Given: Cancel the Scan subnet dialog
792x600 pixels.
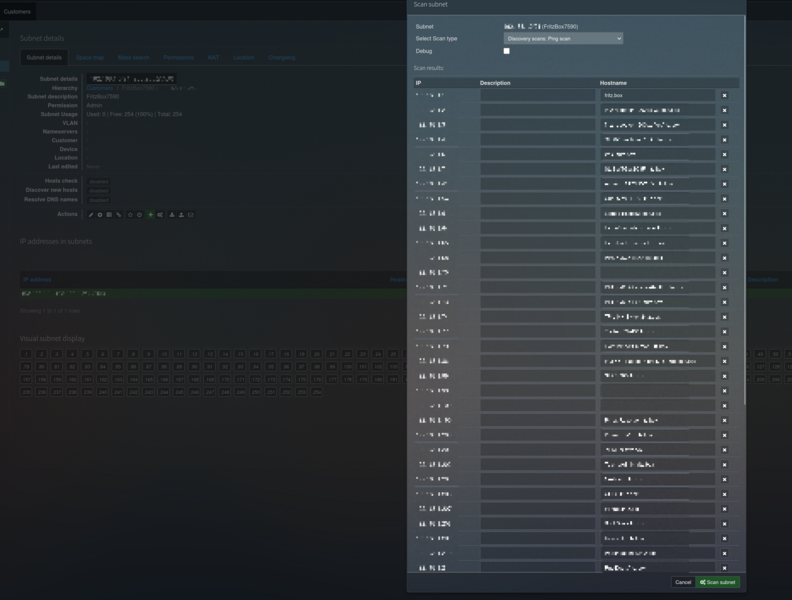Looking at the screenshot, I should tap(683, 582).
